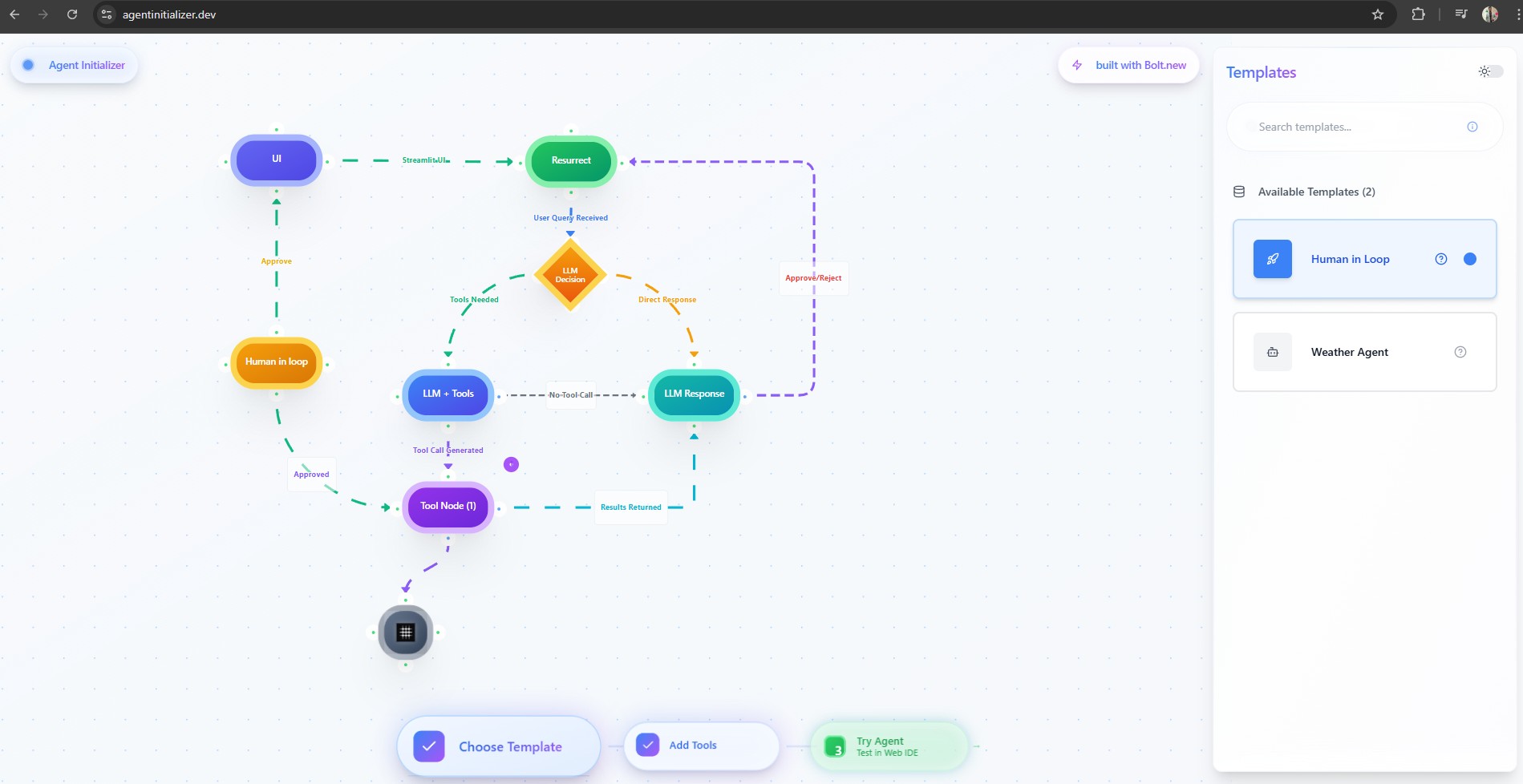Click the lightning icon in the Bolt.new badge

pos(1076,65)
